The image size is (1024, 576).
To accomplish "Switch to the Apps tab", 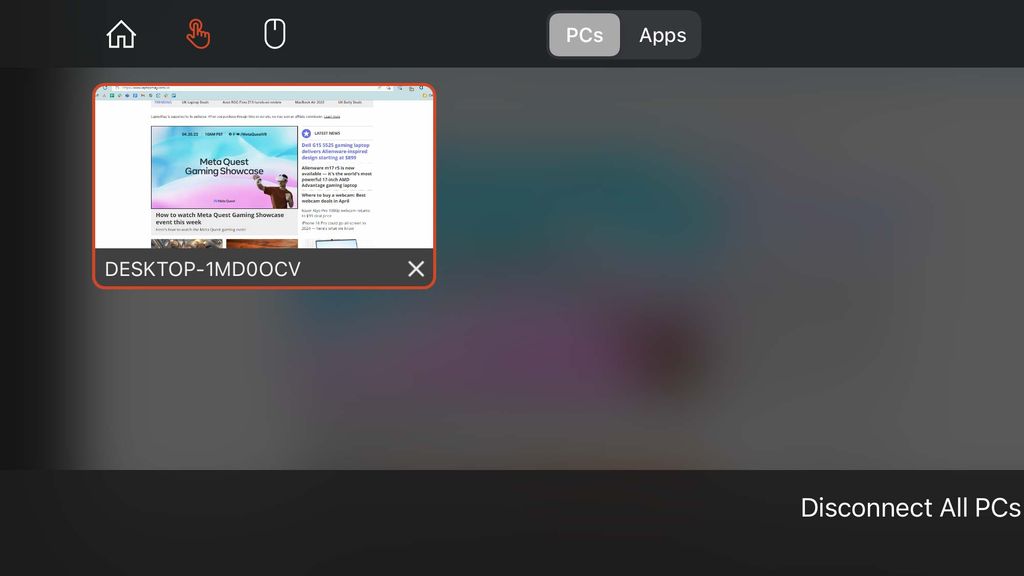I will point(662,34).
